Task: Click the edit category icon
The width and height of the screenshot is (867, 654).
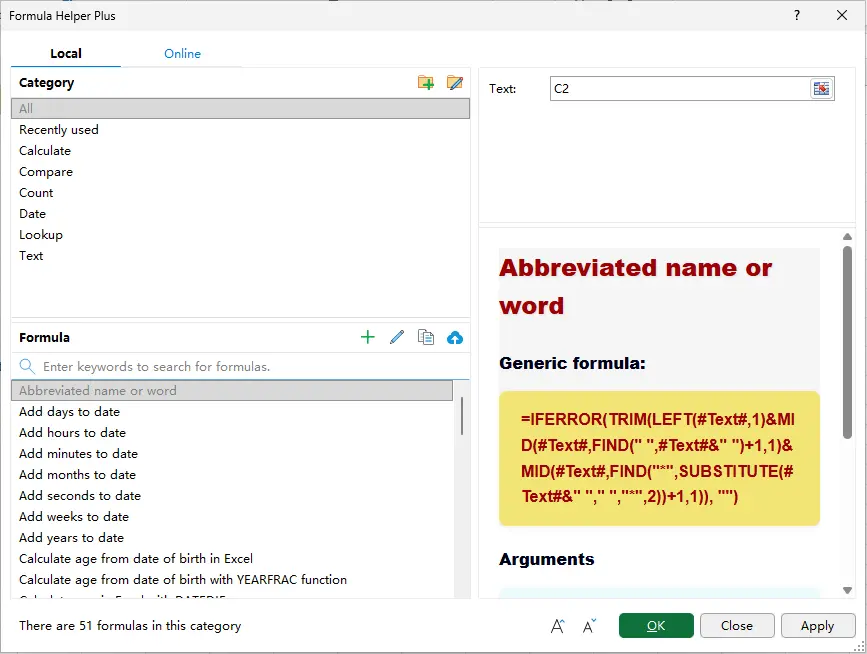Action: (455, 83)
